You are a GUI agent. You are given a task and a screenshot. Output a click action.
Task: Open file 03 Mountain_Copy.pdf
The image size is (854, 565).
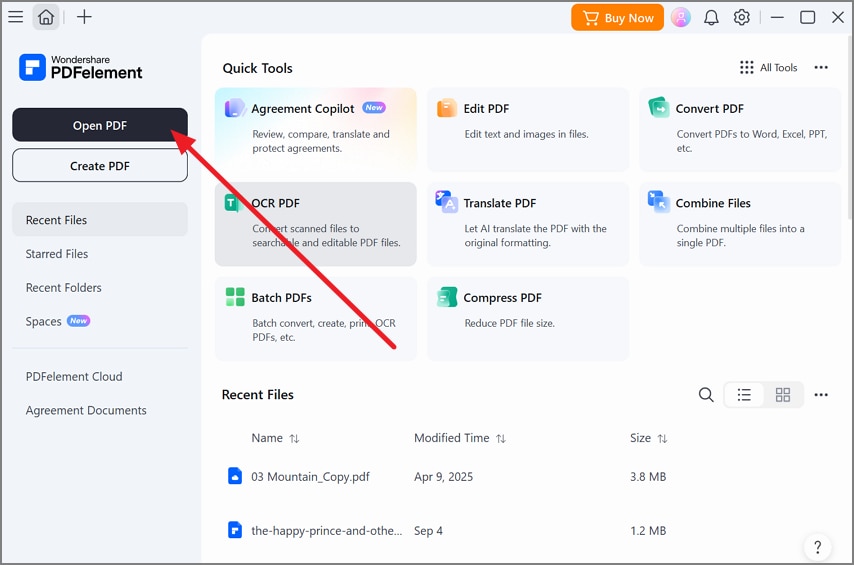[x=310, y=477]
